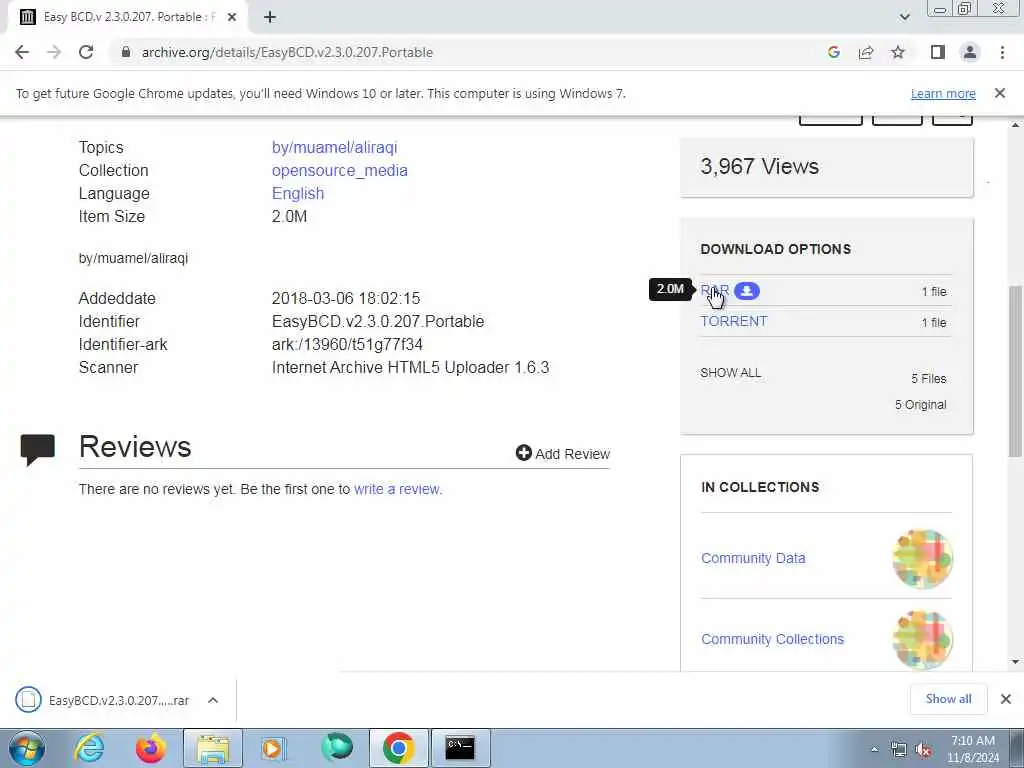Screen dimensions: 1024x768
Task: Show all download files
Action: [730, 373]
